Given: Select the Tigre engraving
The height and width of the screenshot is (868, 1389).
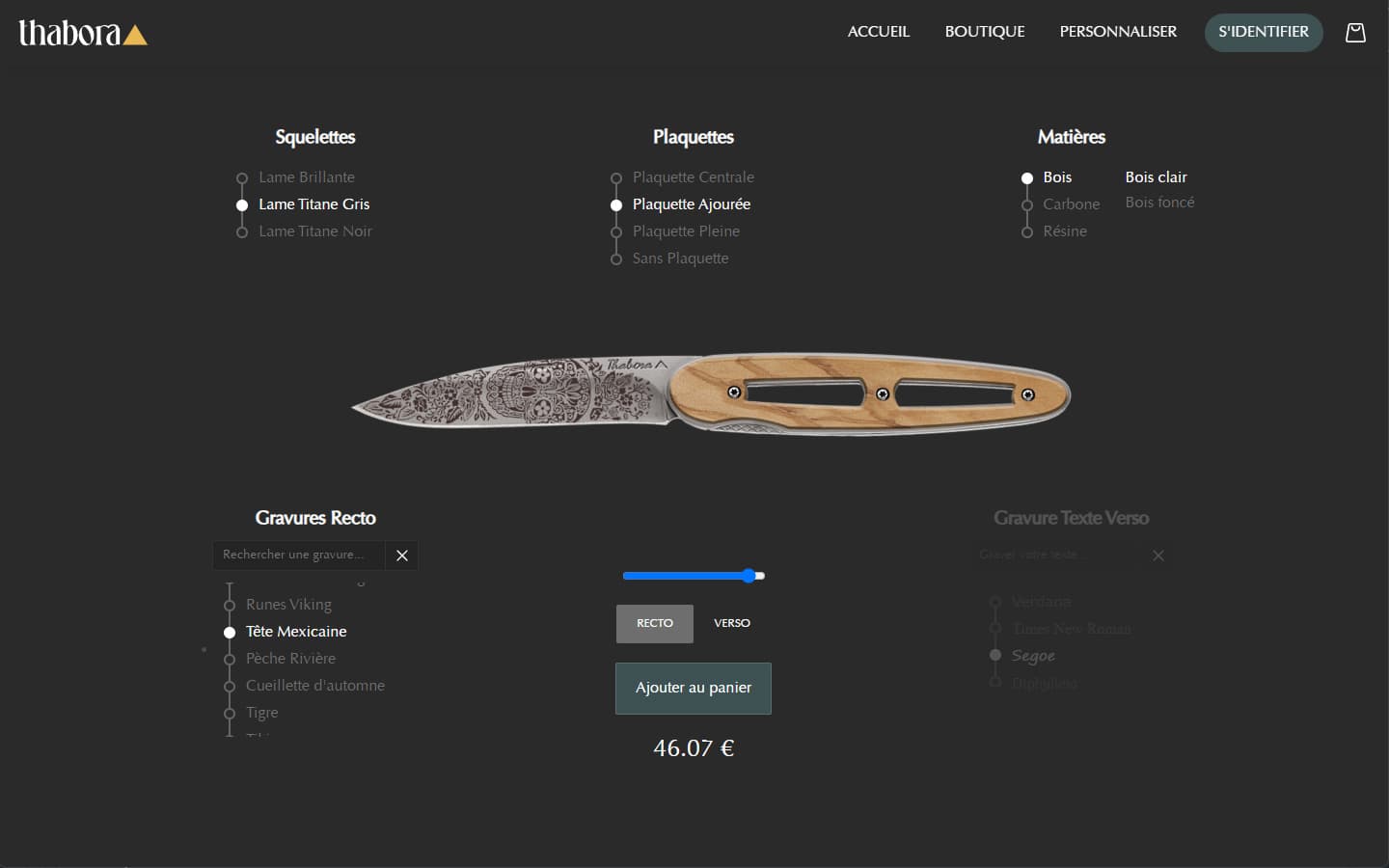Looking at the screenshot, I should pos(261,713).
